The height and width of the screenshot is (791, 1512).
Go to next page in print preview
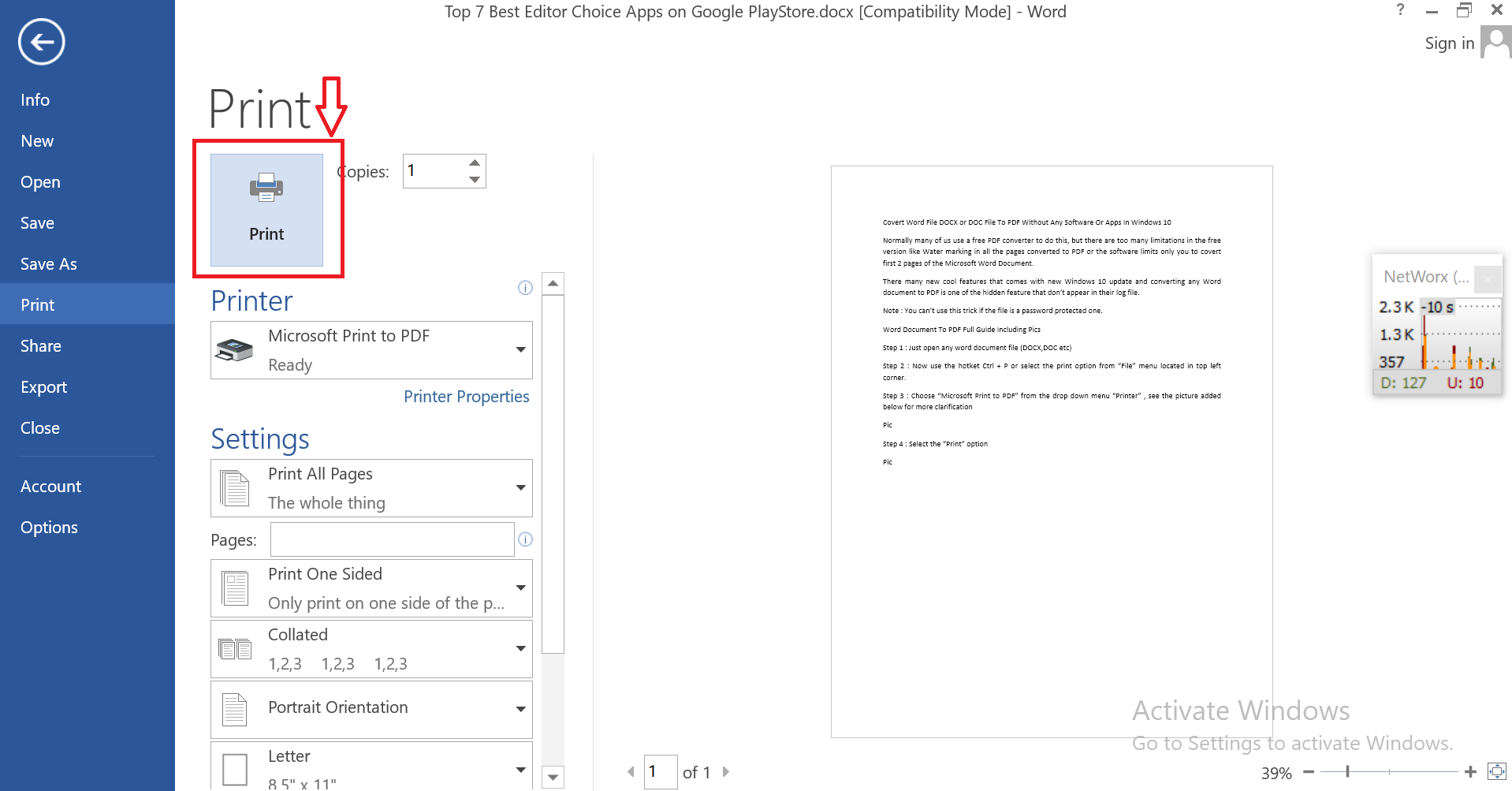tap(726, 772)
